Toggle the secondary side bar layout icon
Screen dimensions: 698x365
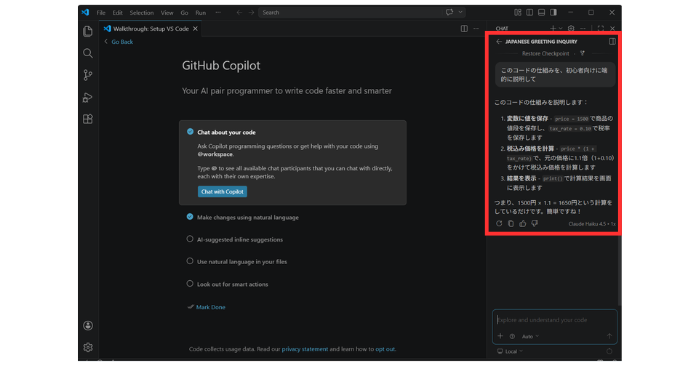(x=553, y=12)
